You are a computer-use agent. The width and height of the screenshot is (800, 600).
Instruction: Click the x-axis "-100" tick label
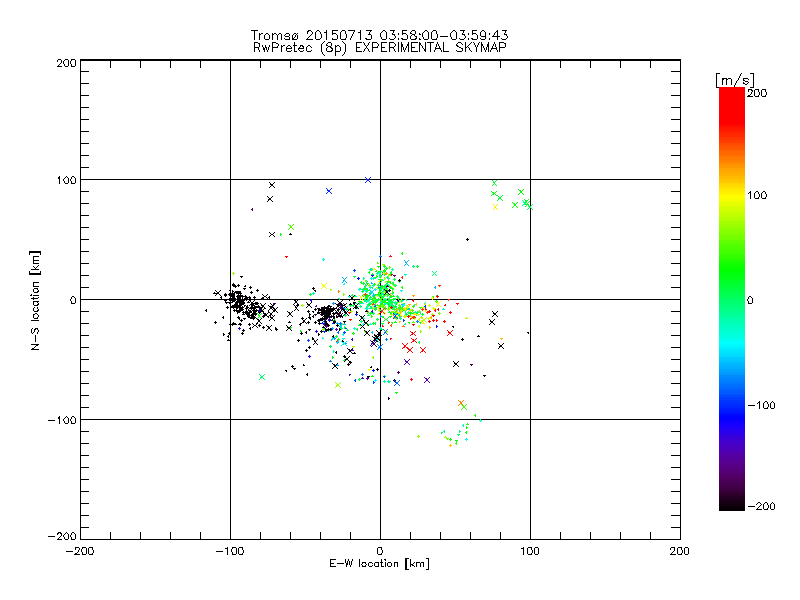(x=230, y=551)
